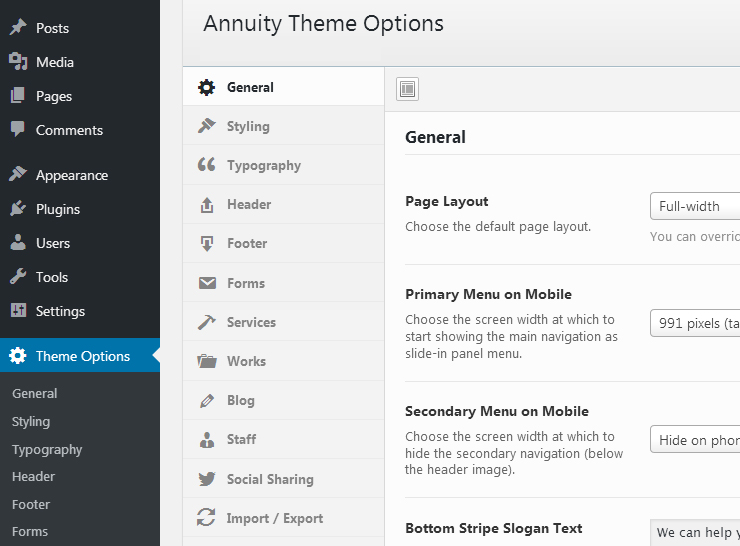Click the Settings sliders icon
Viewport: 740px width, 546px height.
pos(18,311)
